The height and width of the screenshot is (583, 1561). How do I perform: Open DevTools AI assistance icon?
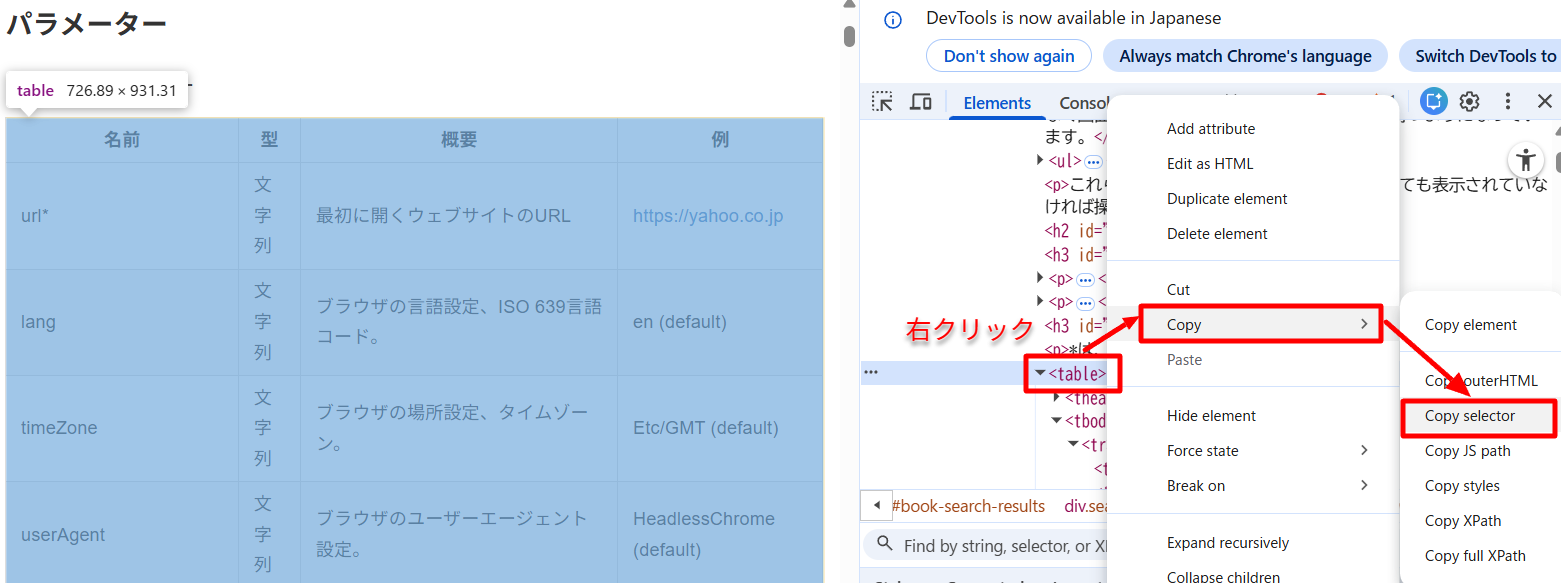click(1434, 101)
